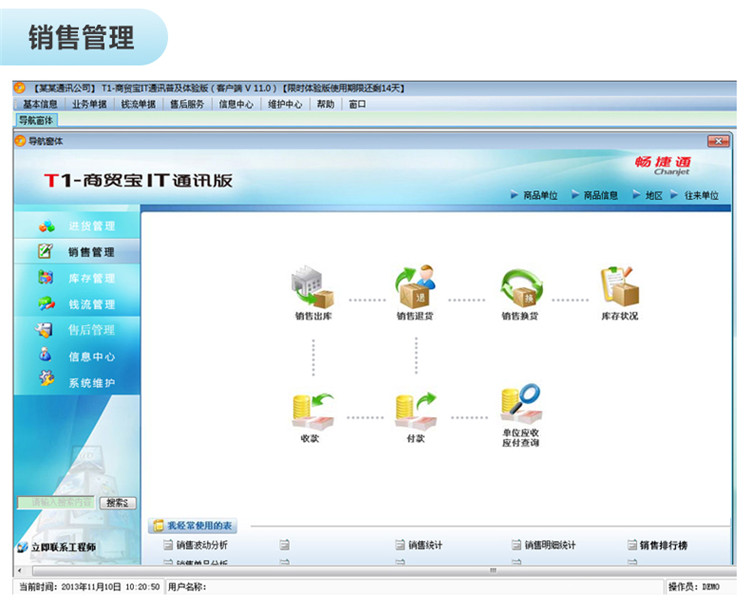Image resolution: width=750 pixels, height=603 pixels.
Task: Open the 销售排行榜 report link
Action: click(663, 545)
